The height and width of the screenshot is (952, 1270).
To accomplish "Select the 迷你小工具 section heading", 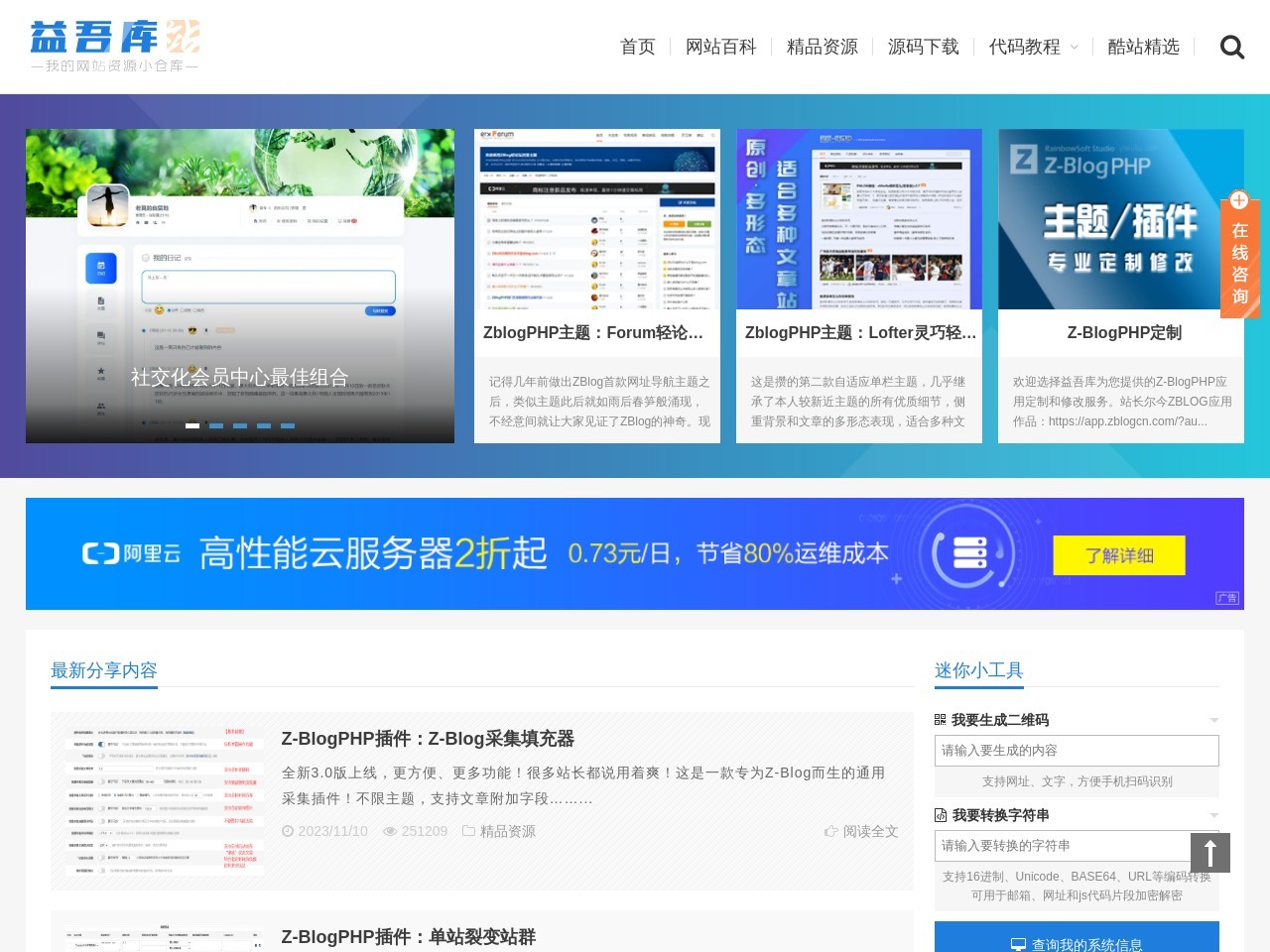I will 979,670.
